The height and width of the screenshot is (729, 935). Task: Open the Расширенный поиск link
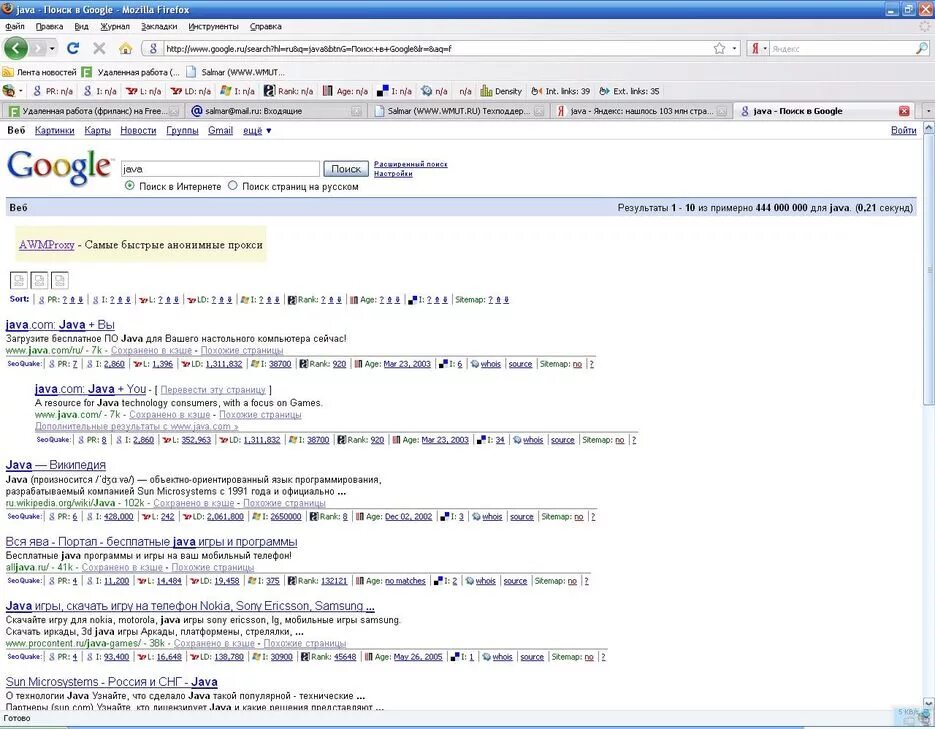click(x=410, y=164)
